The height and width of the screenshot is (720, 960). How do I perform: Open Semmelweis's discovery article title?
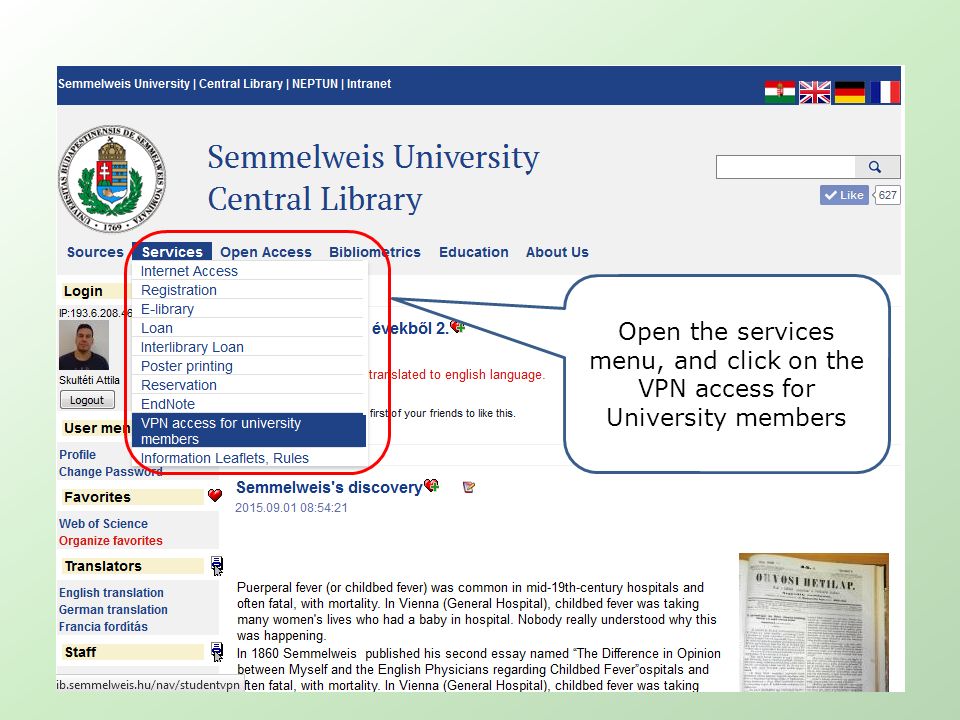(329, 487)
